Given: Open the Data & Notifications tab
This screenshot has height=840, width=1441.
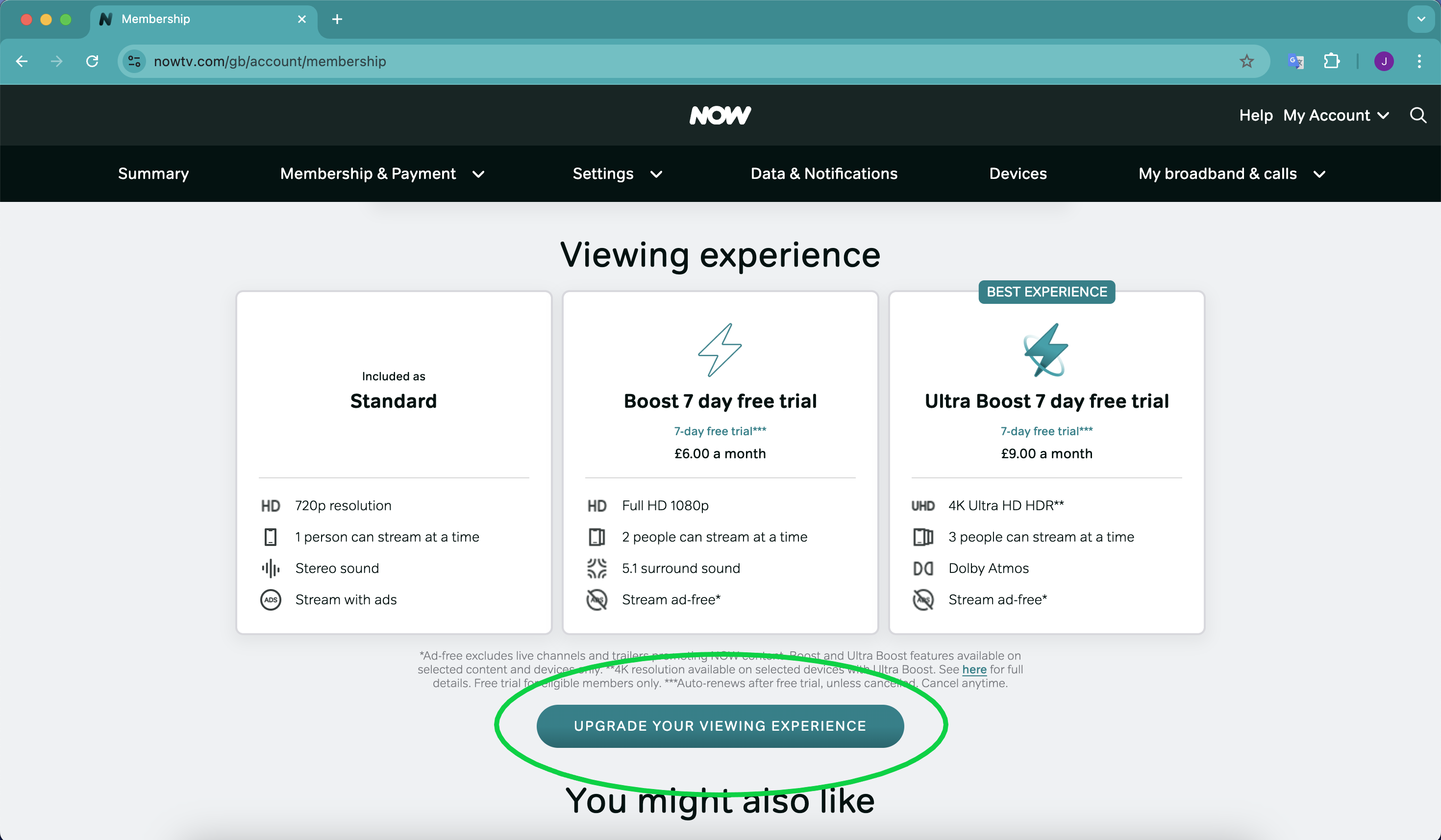Looking at the screenshot, I should pyautogui.click(x=824, y=174).
